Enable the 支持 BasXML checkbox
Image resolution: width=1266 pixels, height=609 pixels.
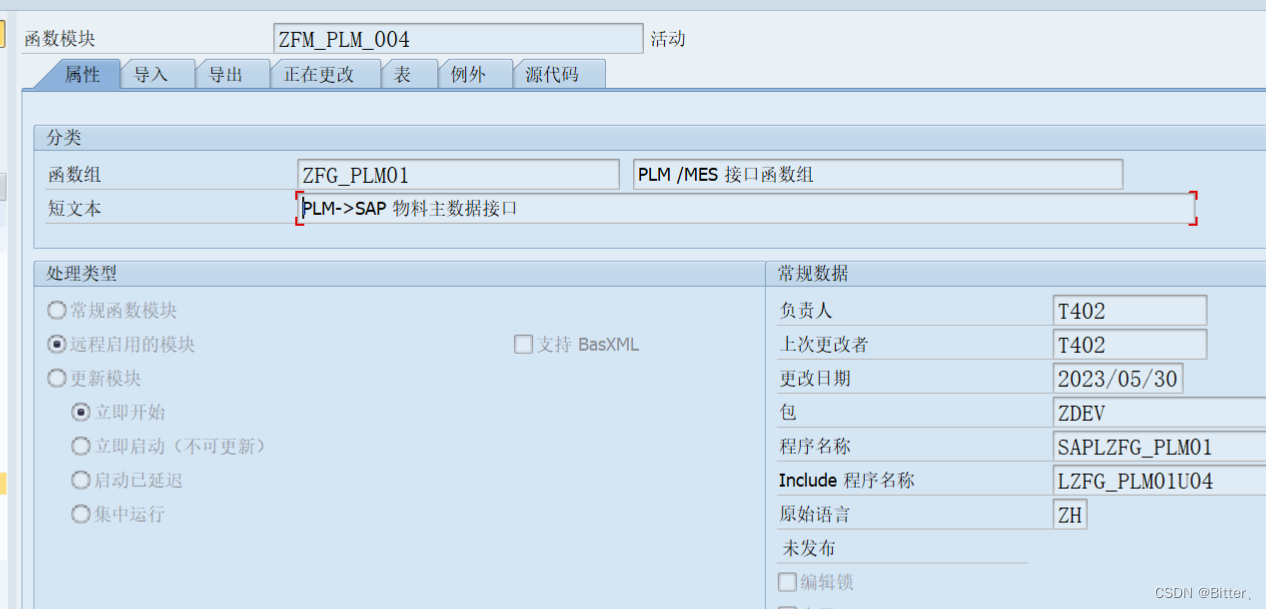(x=523, y=344)
